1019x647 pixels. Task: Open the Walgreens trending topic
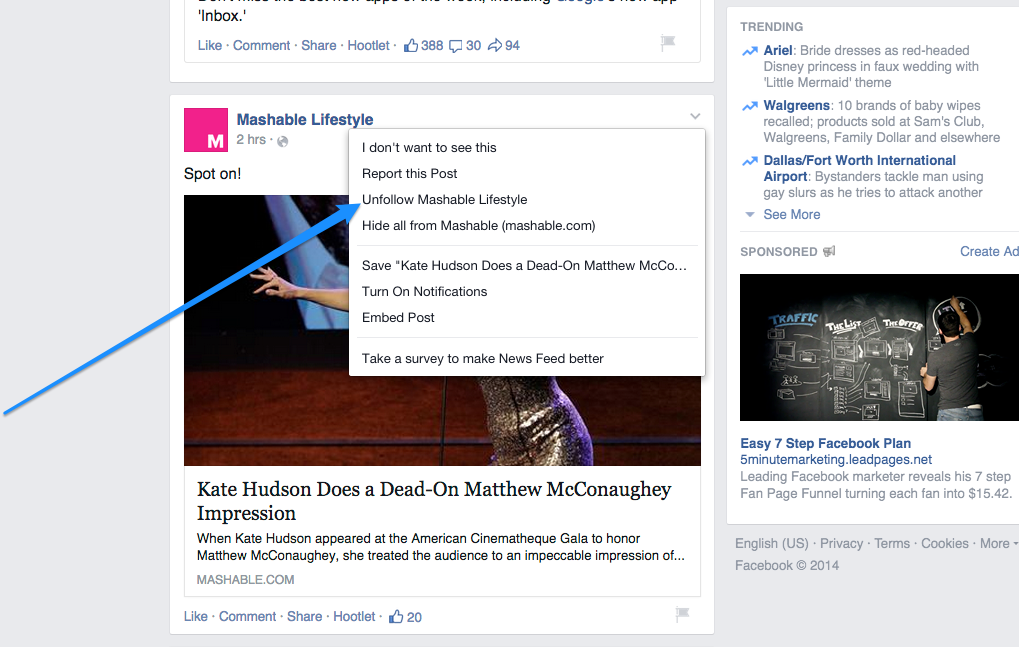pos(797,106)
